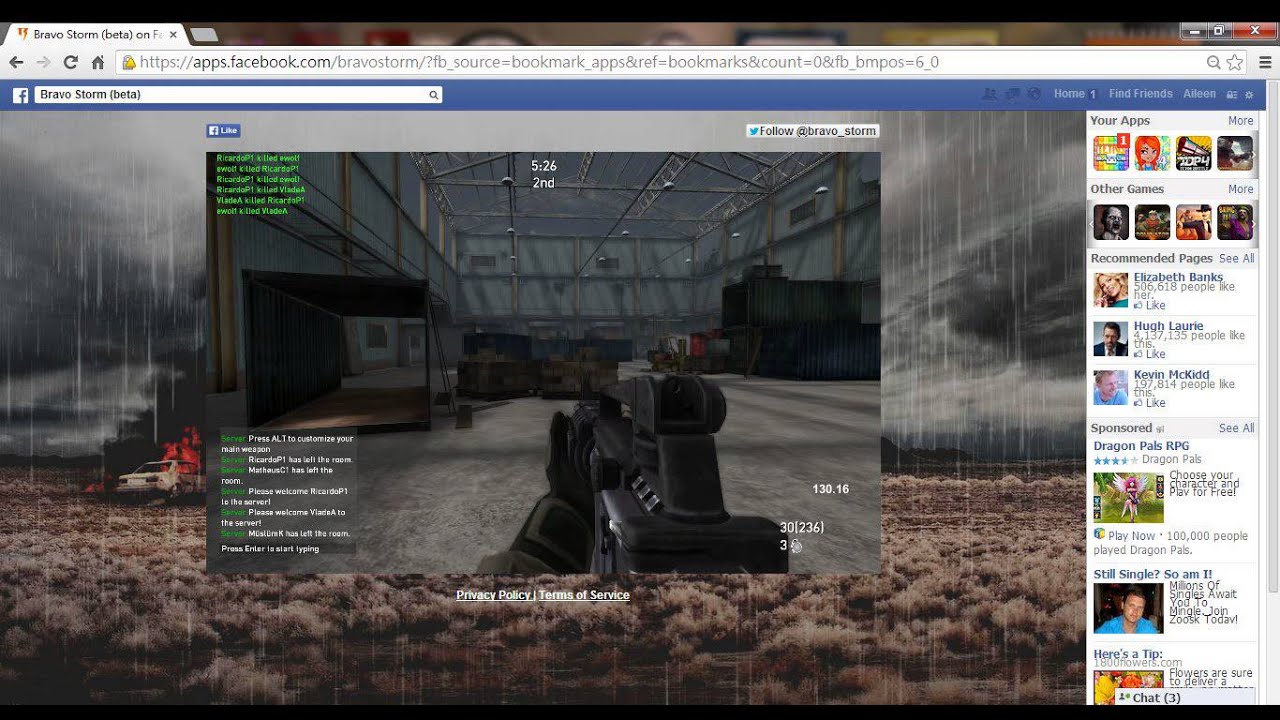Like the Hugh Laurie page
Screen dimensions: 1280x720
(1150, 354)
